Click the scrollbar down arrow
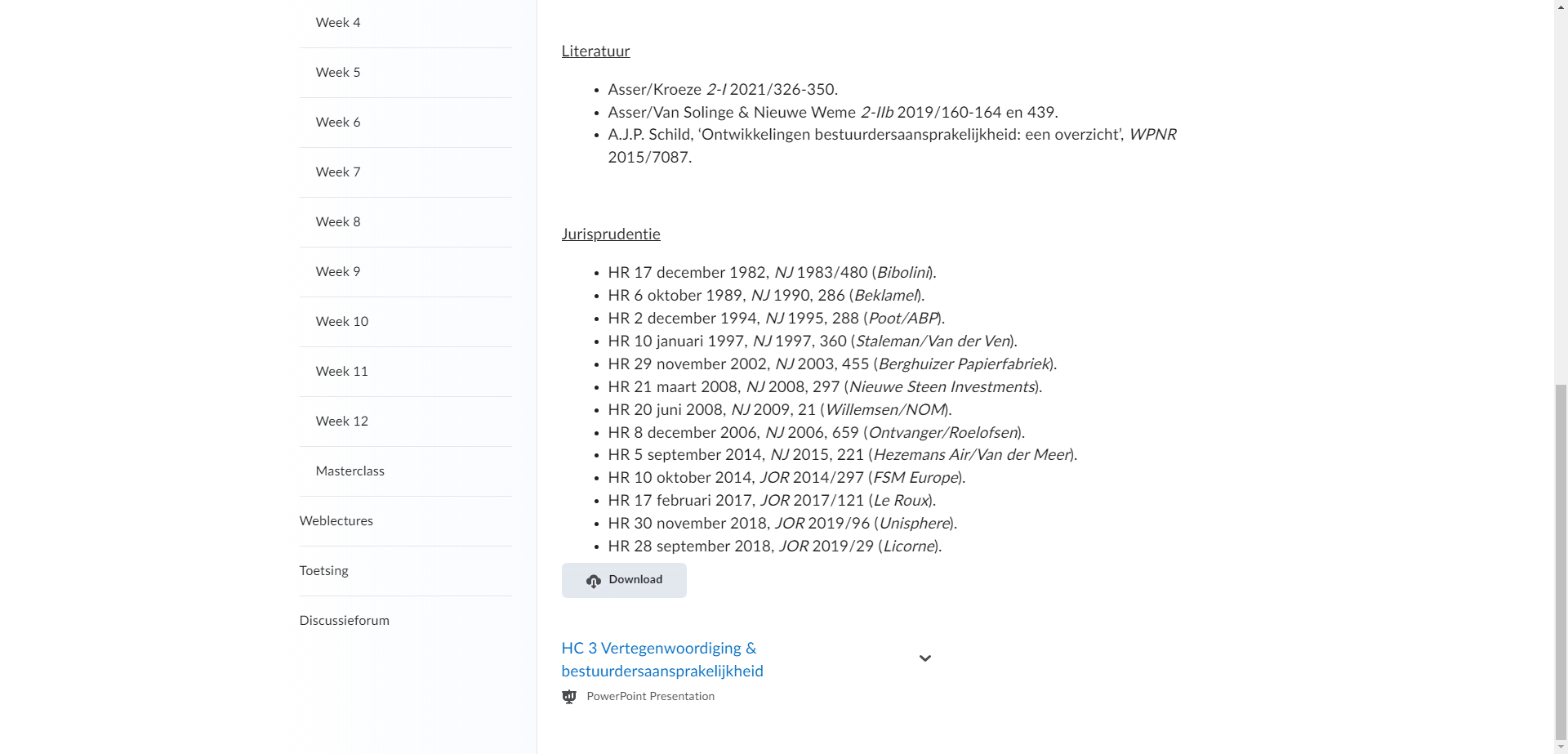The height and width of the screenshot is (754, 1568). [1561, 747]
